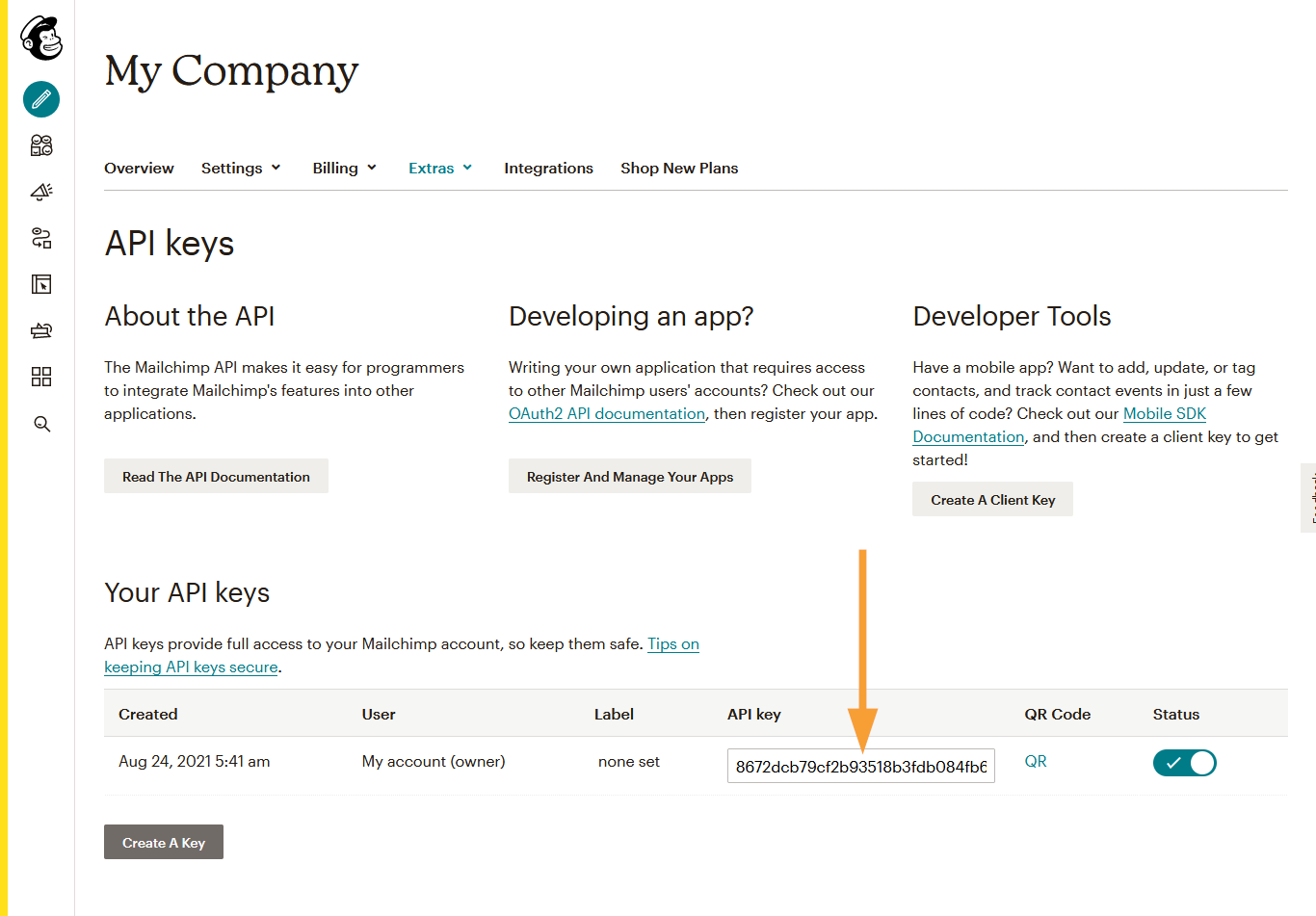
Task: Click Read The API Documentation button
Action: (x=216, y=476)
